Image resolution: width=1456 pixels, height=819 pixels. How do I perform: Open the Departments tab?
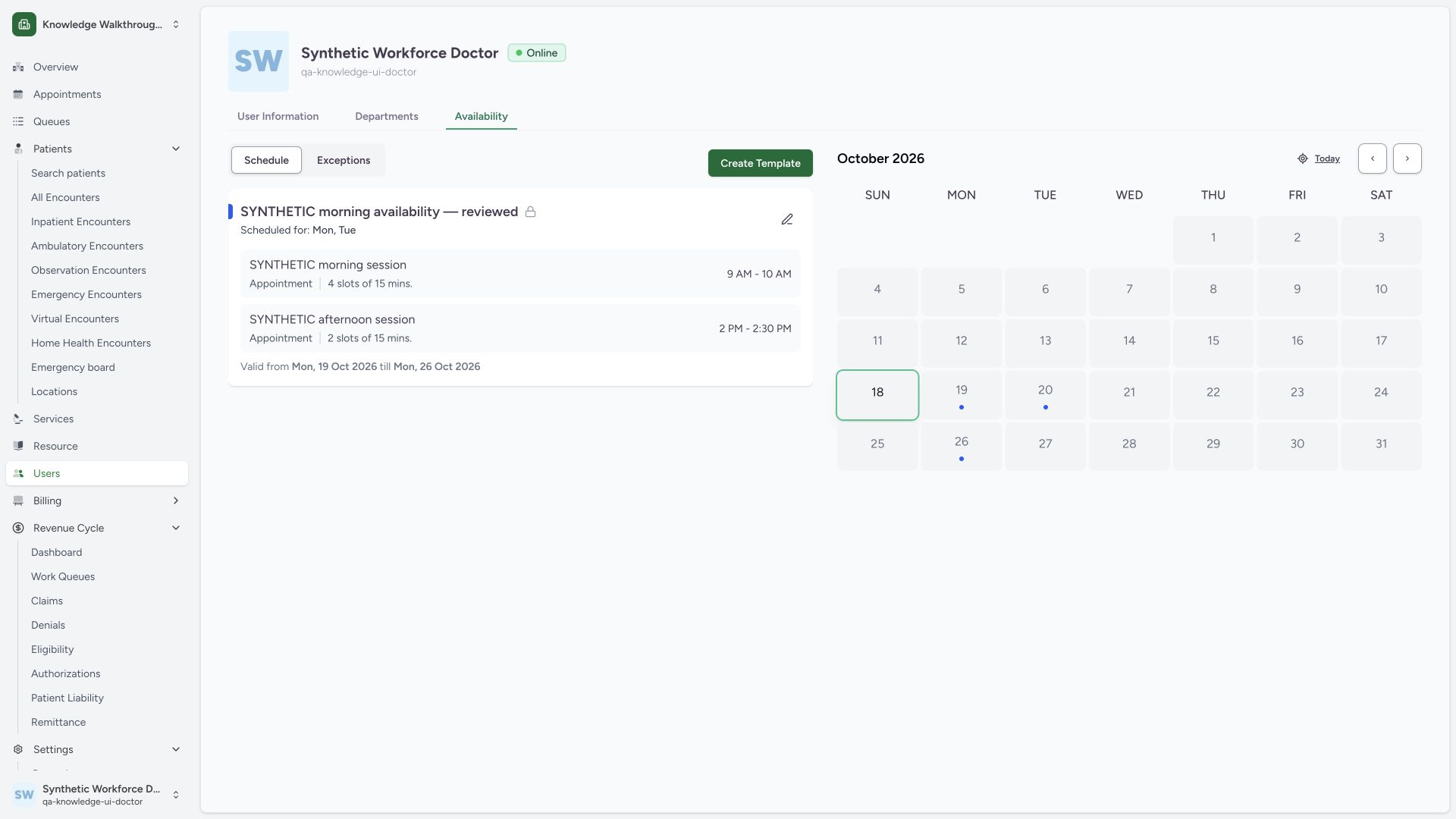tap(387, 116)
